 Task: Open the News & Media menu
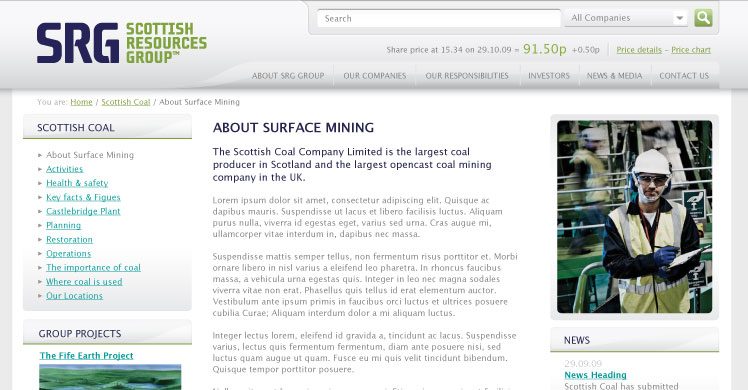pos(614,76)
